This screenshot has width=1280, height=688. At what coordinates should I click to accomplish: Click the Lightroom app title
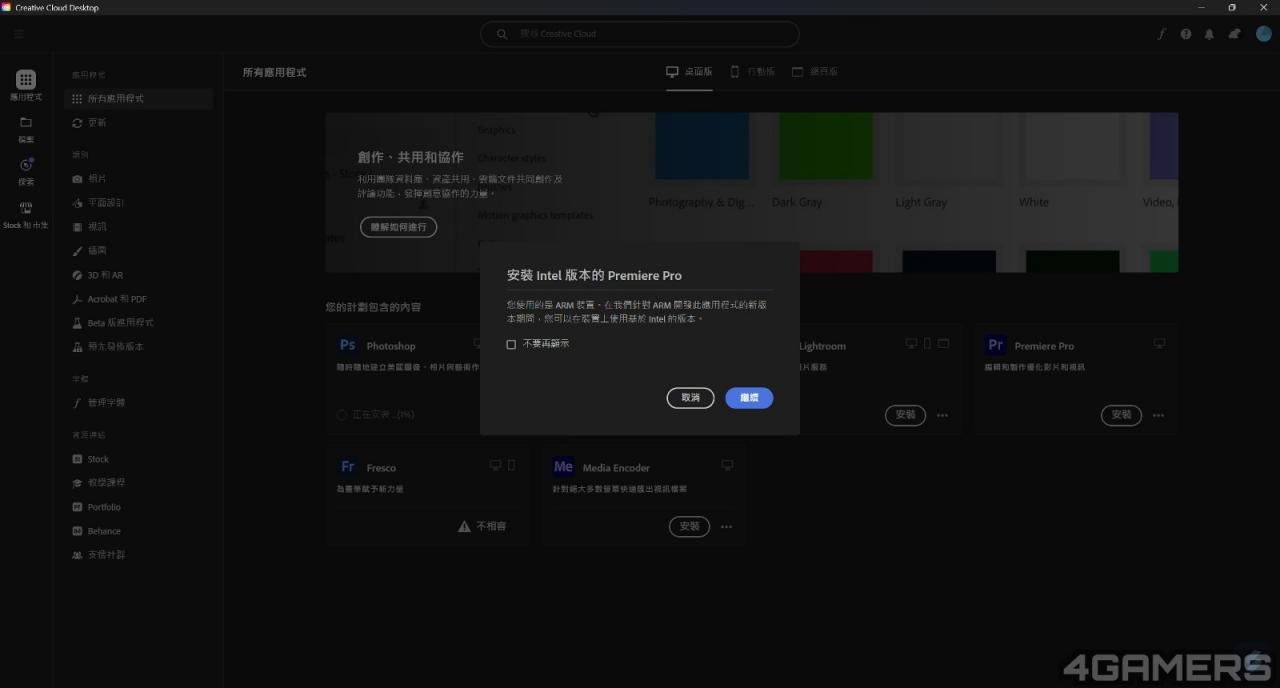pyautogui.click(x=822, y=346)
